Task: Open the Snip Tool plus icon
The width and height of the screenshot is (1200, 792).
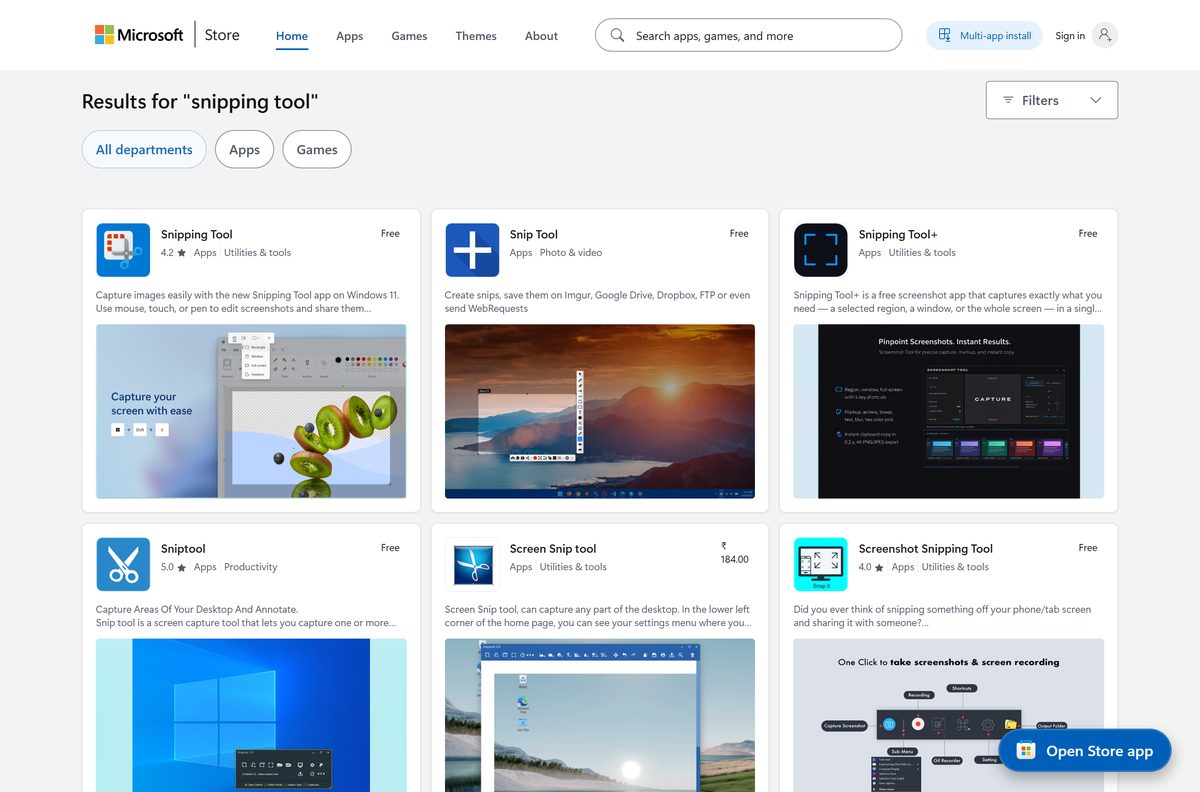Action: coord(472,250)
